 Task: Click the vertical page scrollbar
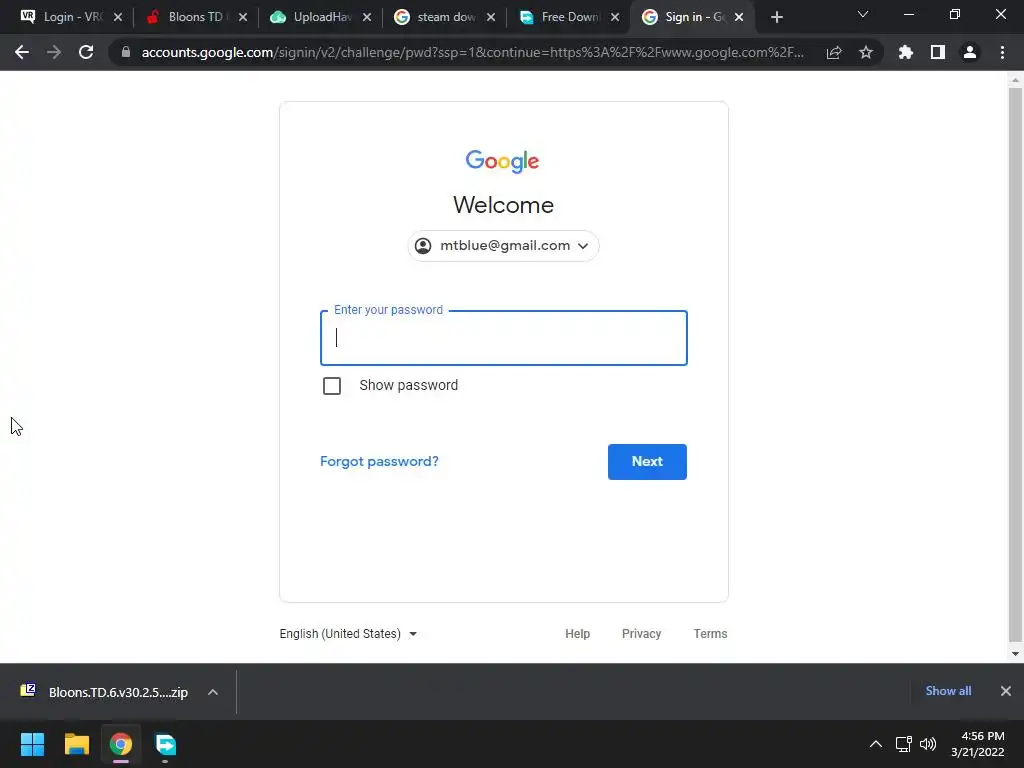click(x=1014, y=364)
